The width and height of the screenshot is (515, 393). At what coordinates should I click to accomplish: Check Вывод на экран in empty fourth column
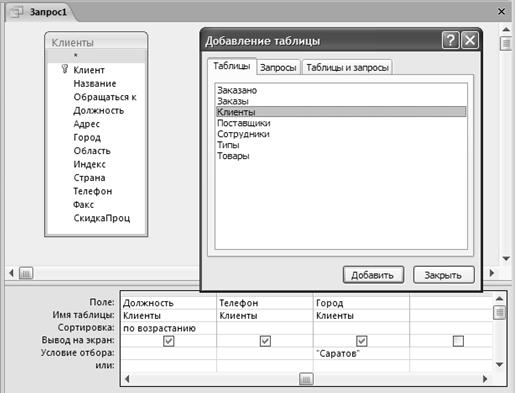[458, 341]
